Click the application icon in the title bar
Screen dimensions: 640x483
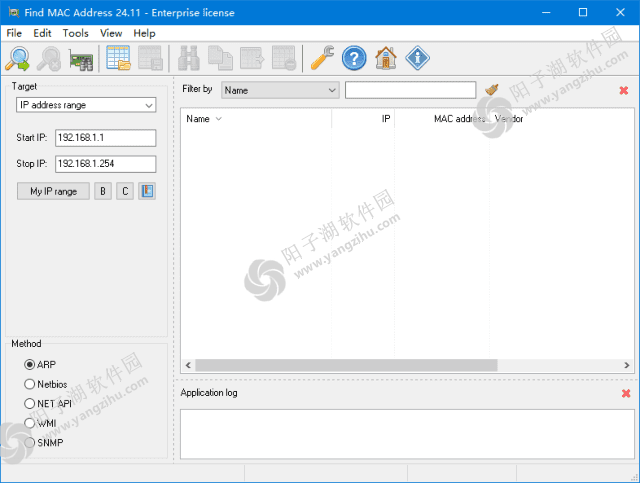(13, 12)
